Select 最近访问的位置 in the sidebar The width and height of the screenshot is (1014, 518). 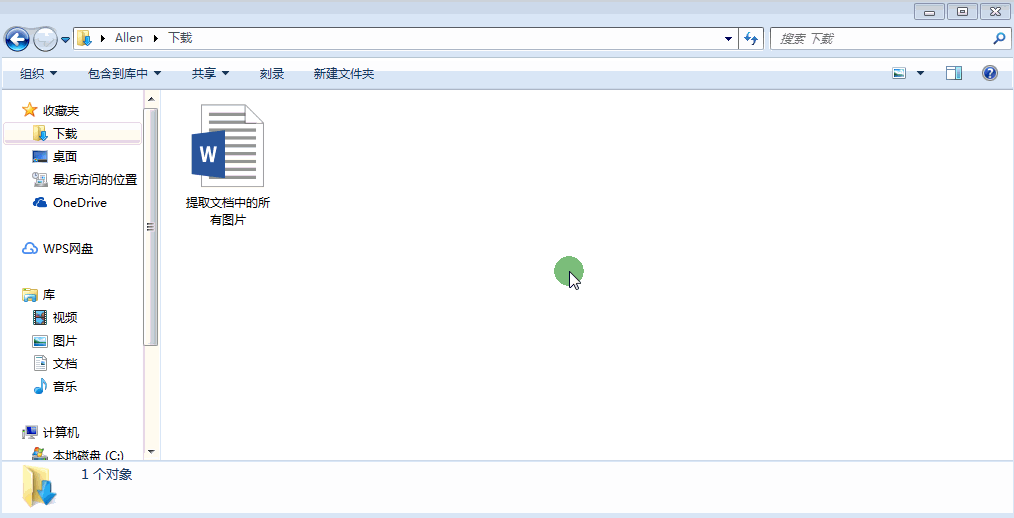[95, 180]
